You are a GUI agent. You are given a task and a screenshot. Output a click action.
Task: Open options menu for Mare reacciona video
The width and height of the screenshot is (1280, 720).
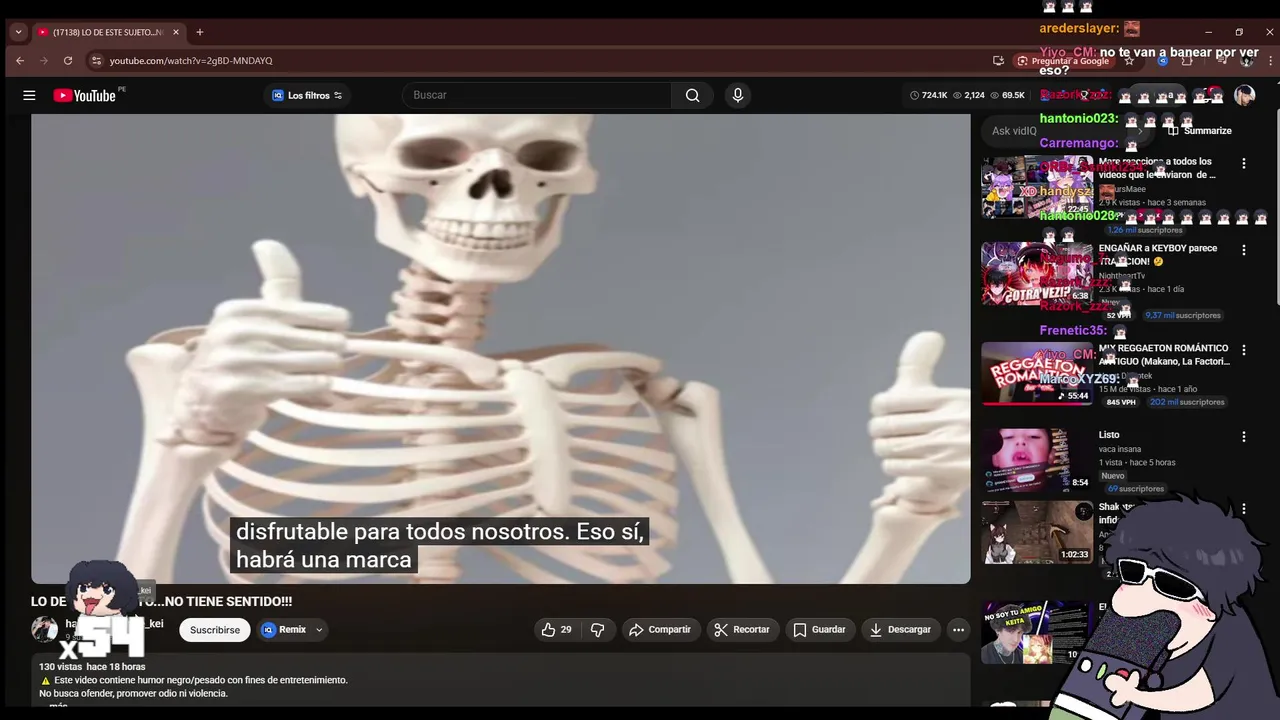[1244, 163]
